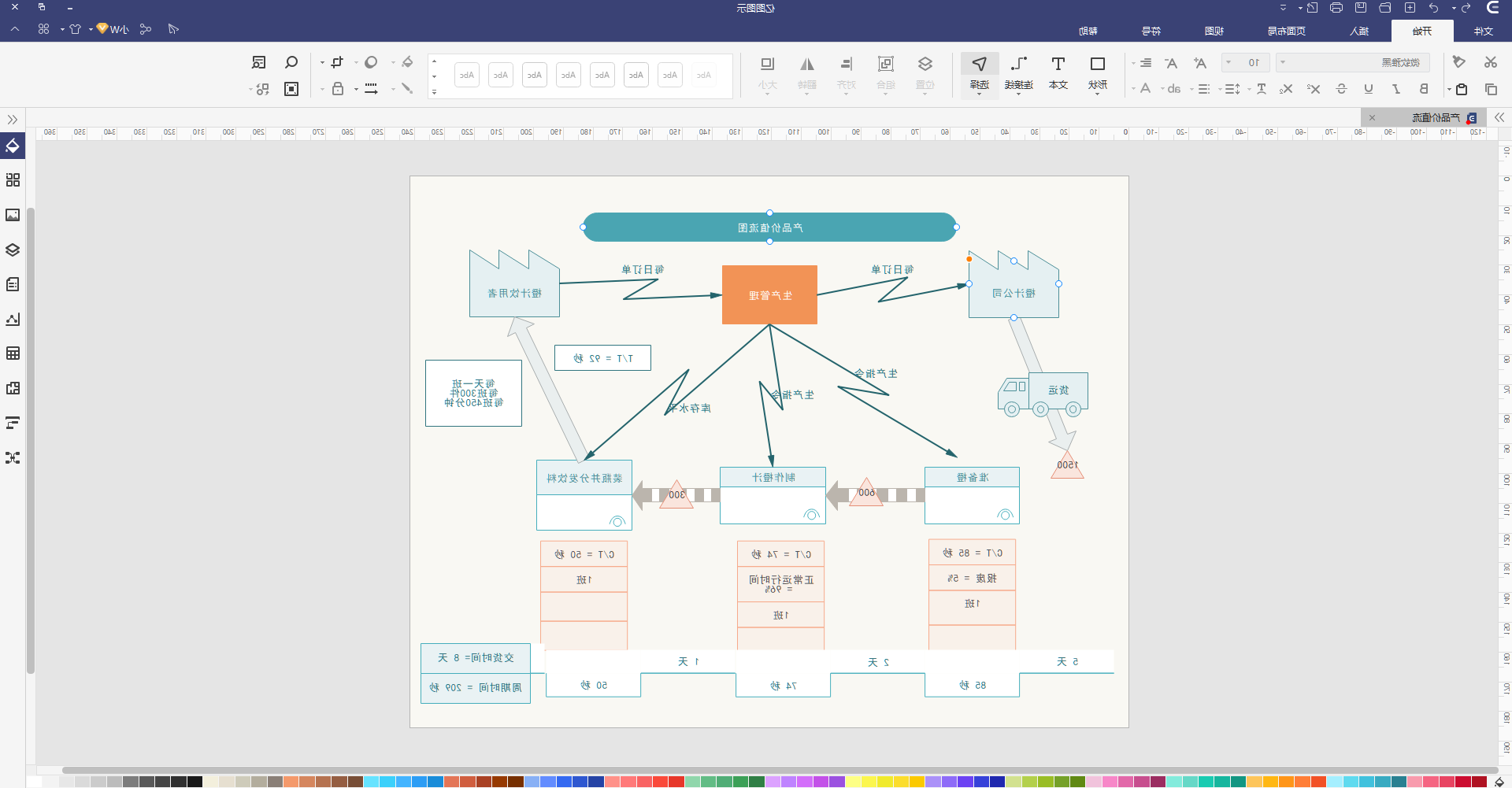Click the Fill paint bucket icon

(407, 62)
